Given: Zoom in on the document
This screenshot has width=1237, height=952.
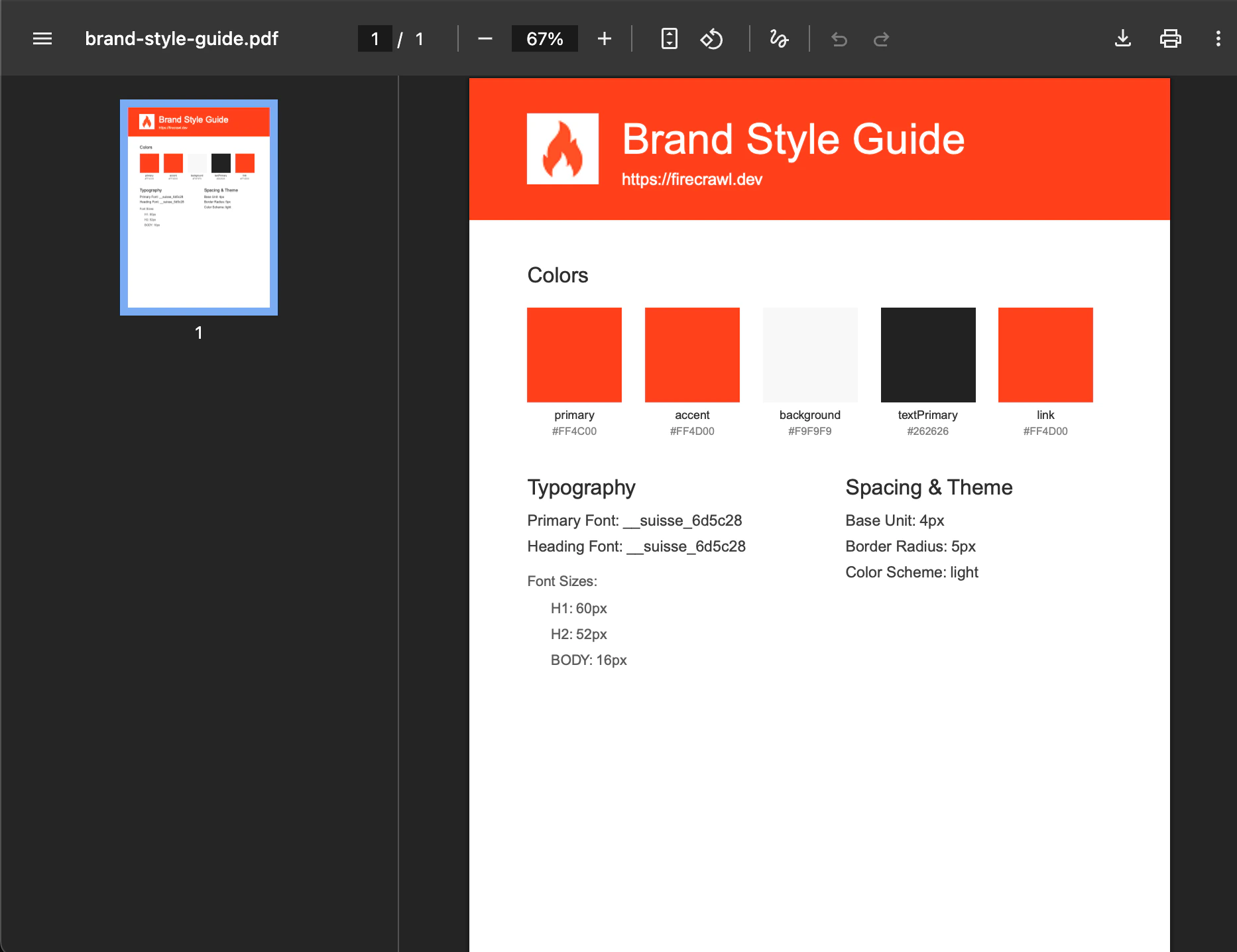Looking at the screenshot, I should pos(604,38).
